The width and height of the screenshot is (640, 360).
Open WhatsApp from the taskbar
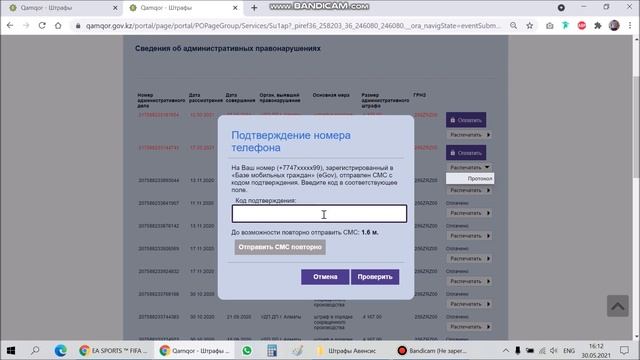click(x=247, y=350)
